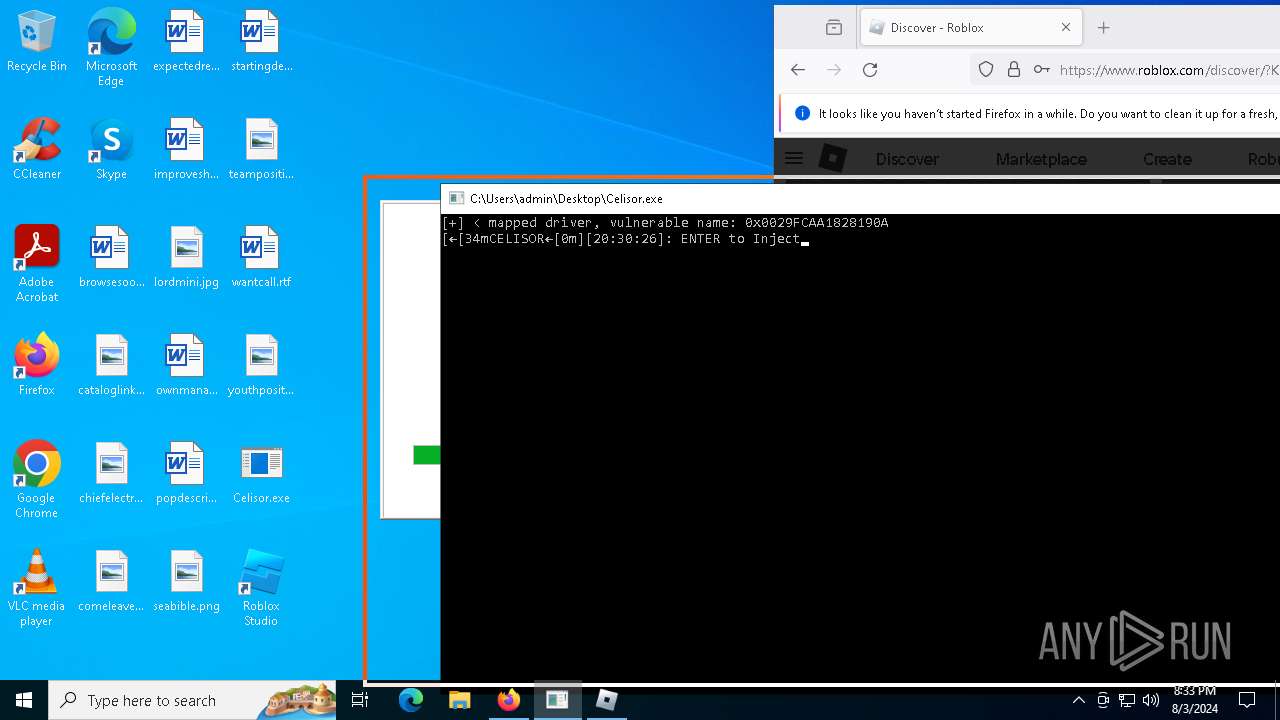Image resolution: width=1280 pixels, height=720 pixels.
Task: Switch to Celisor console on taskbar
Action: pos(557,700)
